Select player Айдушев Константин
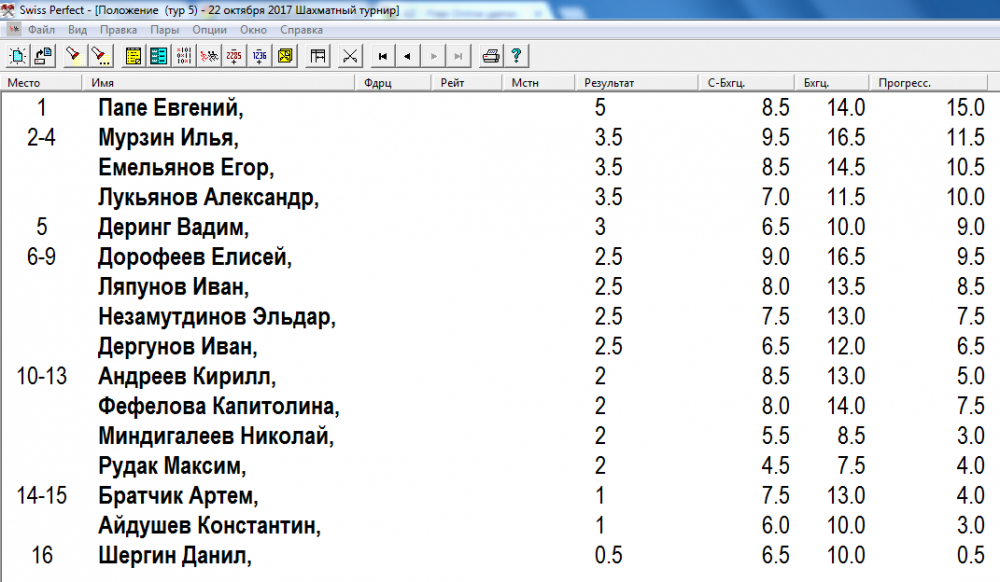Viewport: 1000px width, 582px height. click(209, 526)
